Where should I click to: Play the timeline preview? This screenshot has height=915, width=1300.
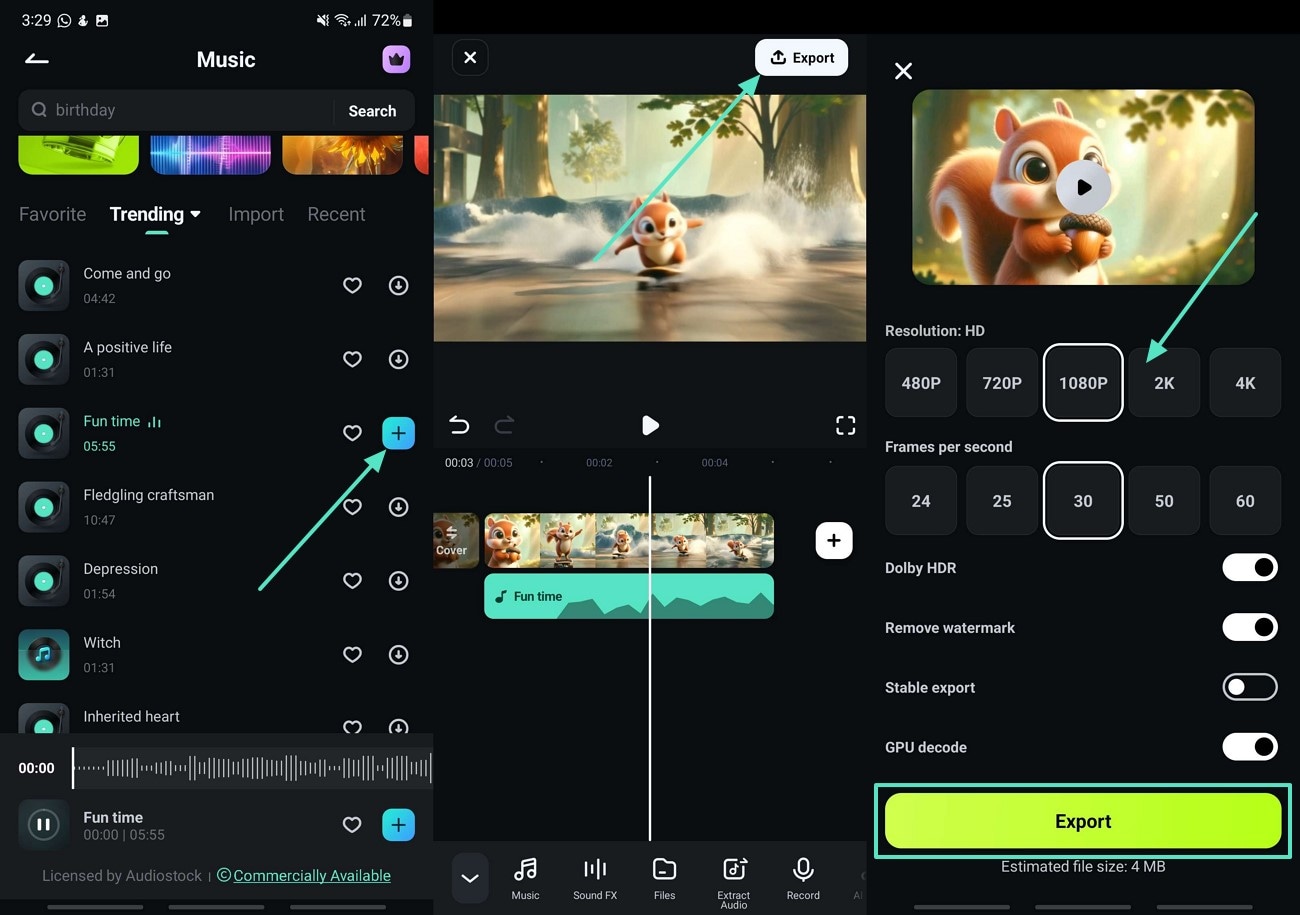[650, 426]
